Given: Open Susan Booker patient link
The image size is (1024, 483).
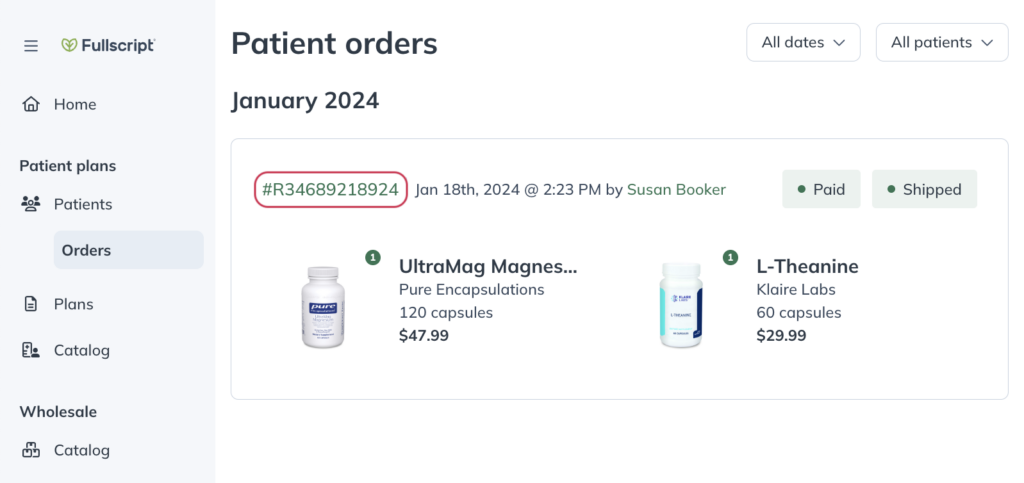Looking at the screenshot, I should 676,190.
